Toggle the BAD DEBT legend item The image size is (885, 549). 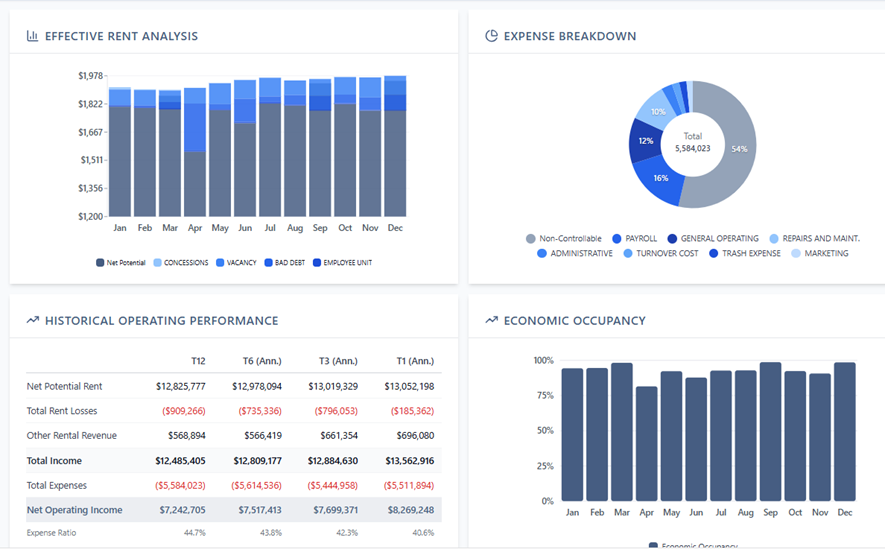point(285,262)
